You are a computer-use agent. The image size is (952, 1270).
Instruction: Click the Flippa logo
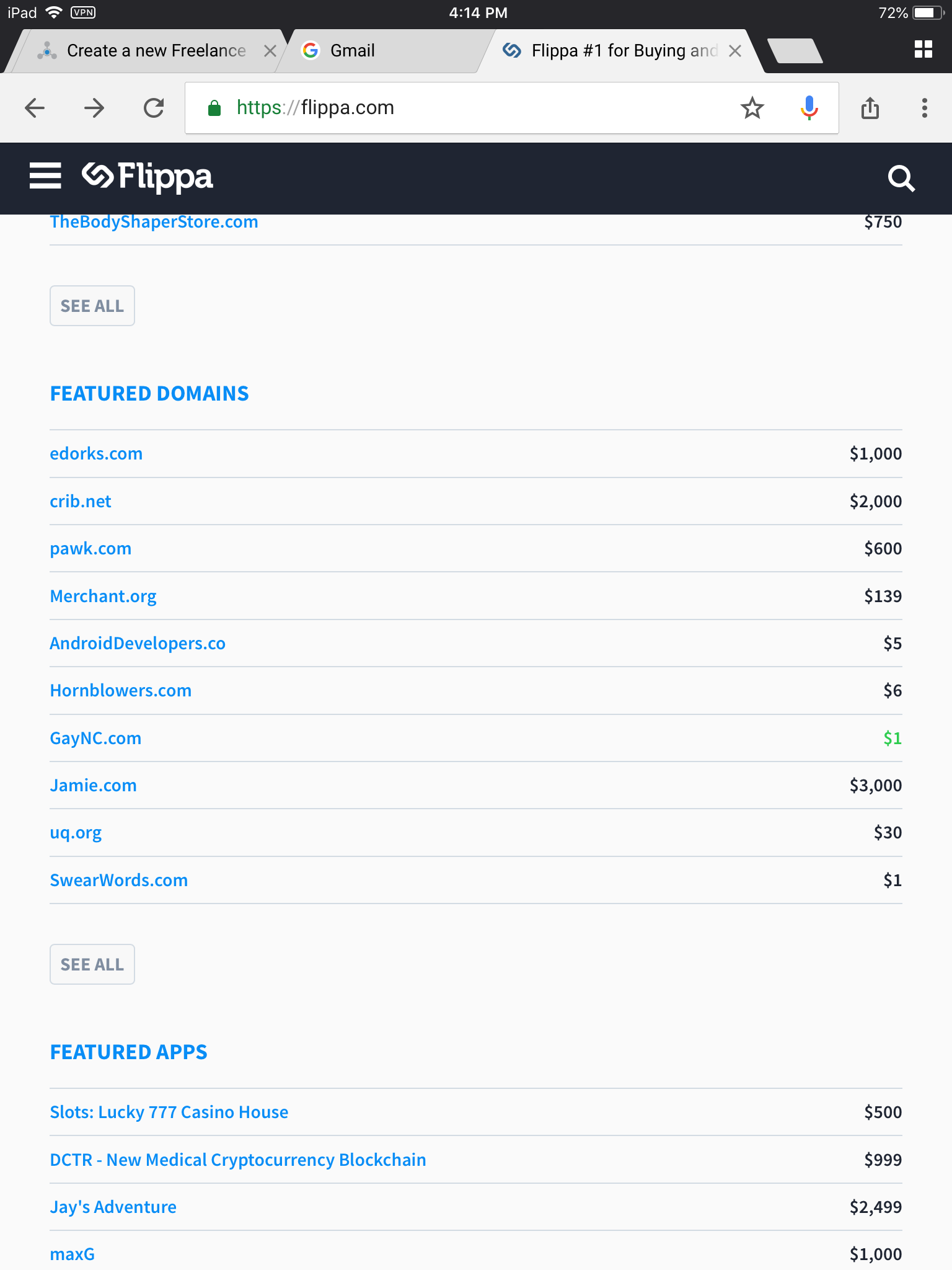pyautogui.click(x=148, y=177)
